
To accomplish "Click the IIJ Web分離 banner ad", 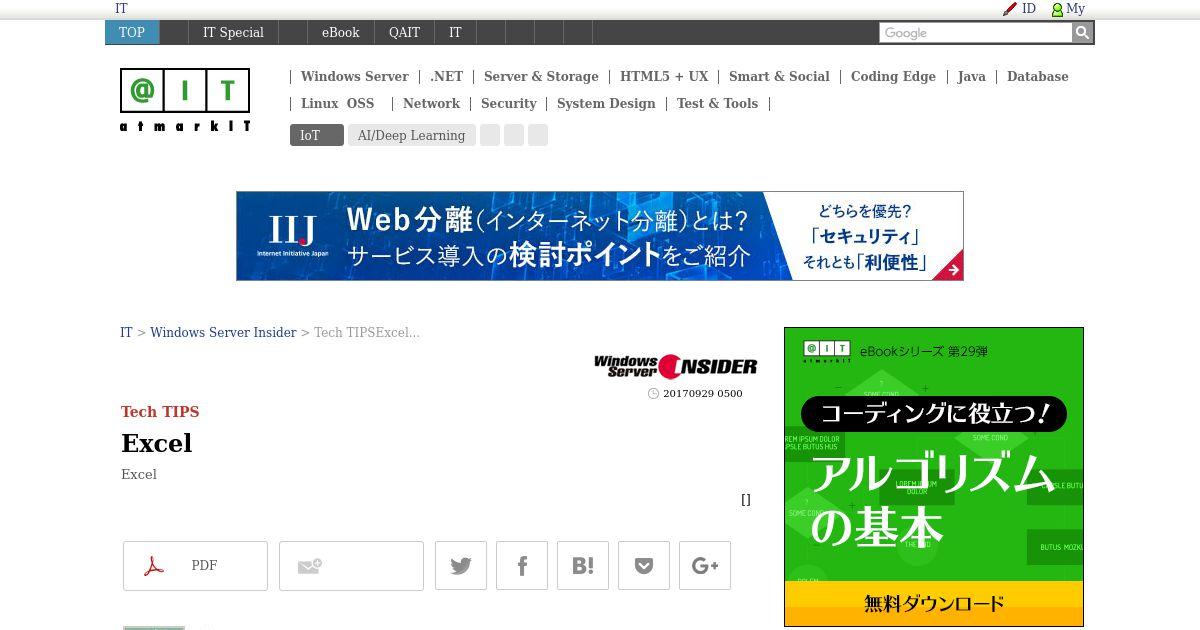I will point(600,236).
